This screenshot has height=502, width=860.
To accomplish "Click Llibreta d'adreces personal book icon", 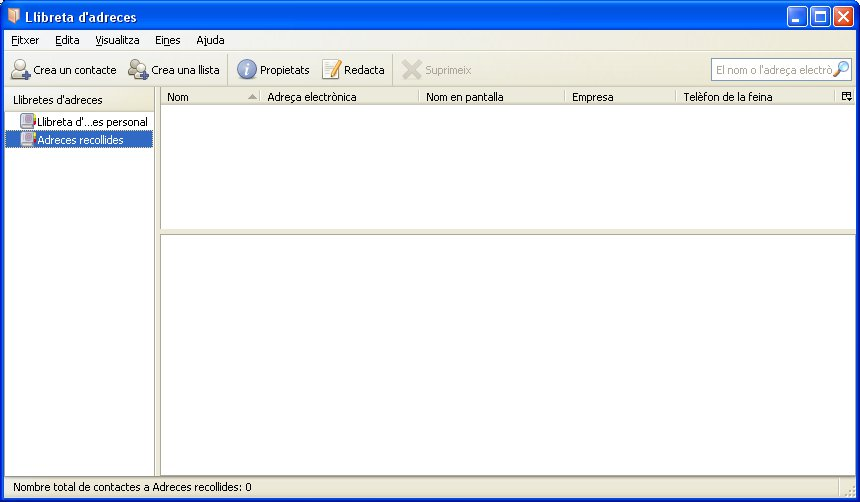I will click(28, 122).
